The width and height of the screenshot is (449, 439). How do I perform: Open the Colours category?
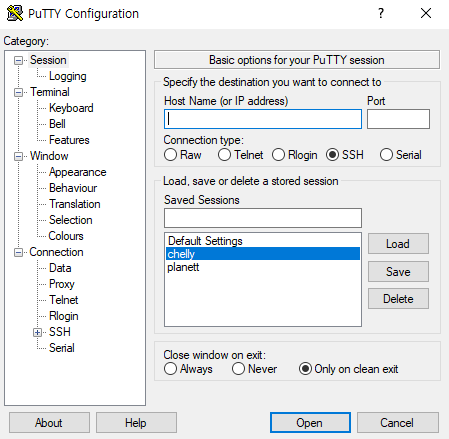(x=66, y=236)
